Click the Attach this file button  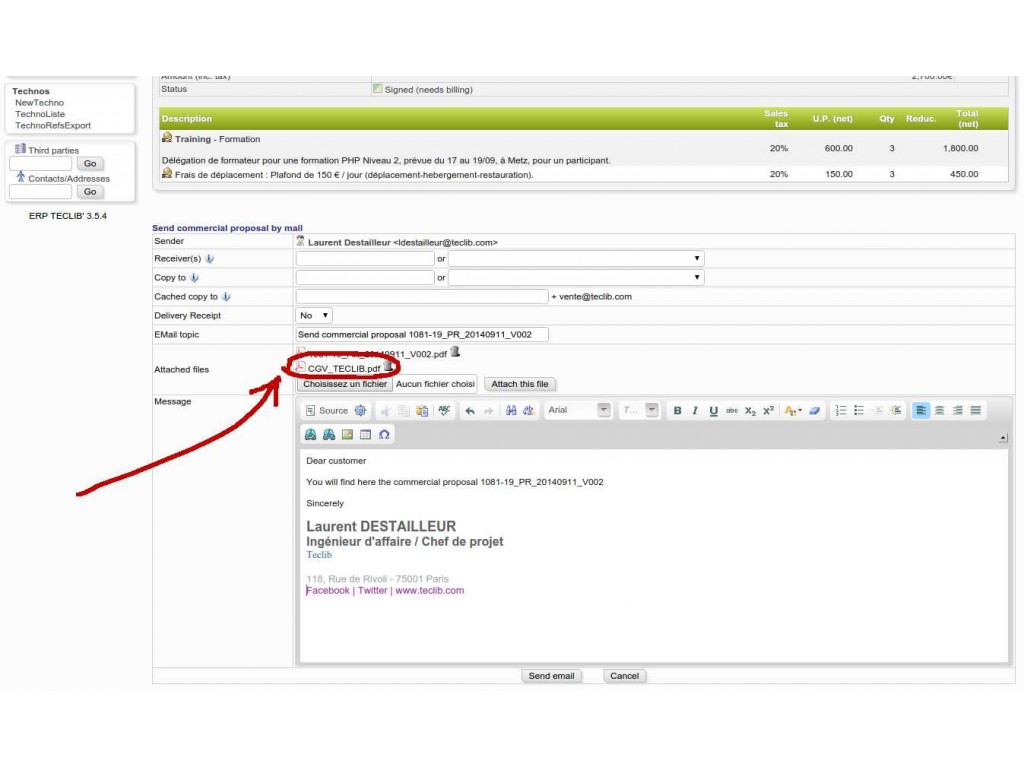tap(520, 384)
